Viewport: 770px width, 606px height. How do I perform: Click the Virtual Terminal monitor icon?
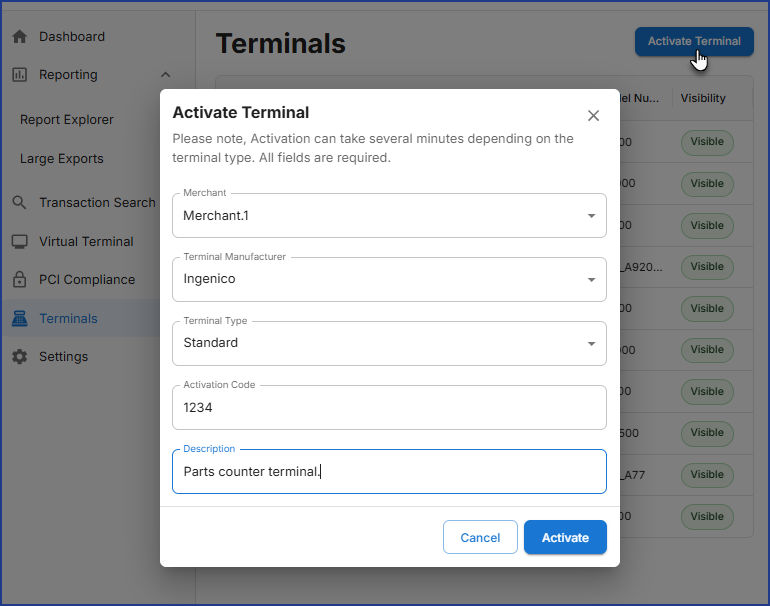(19, 242)
